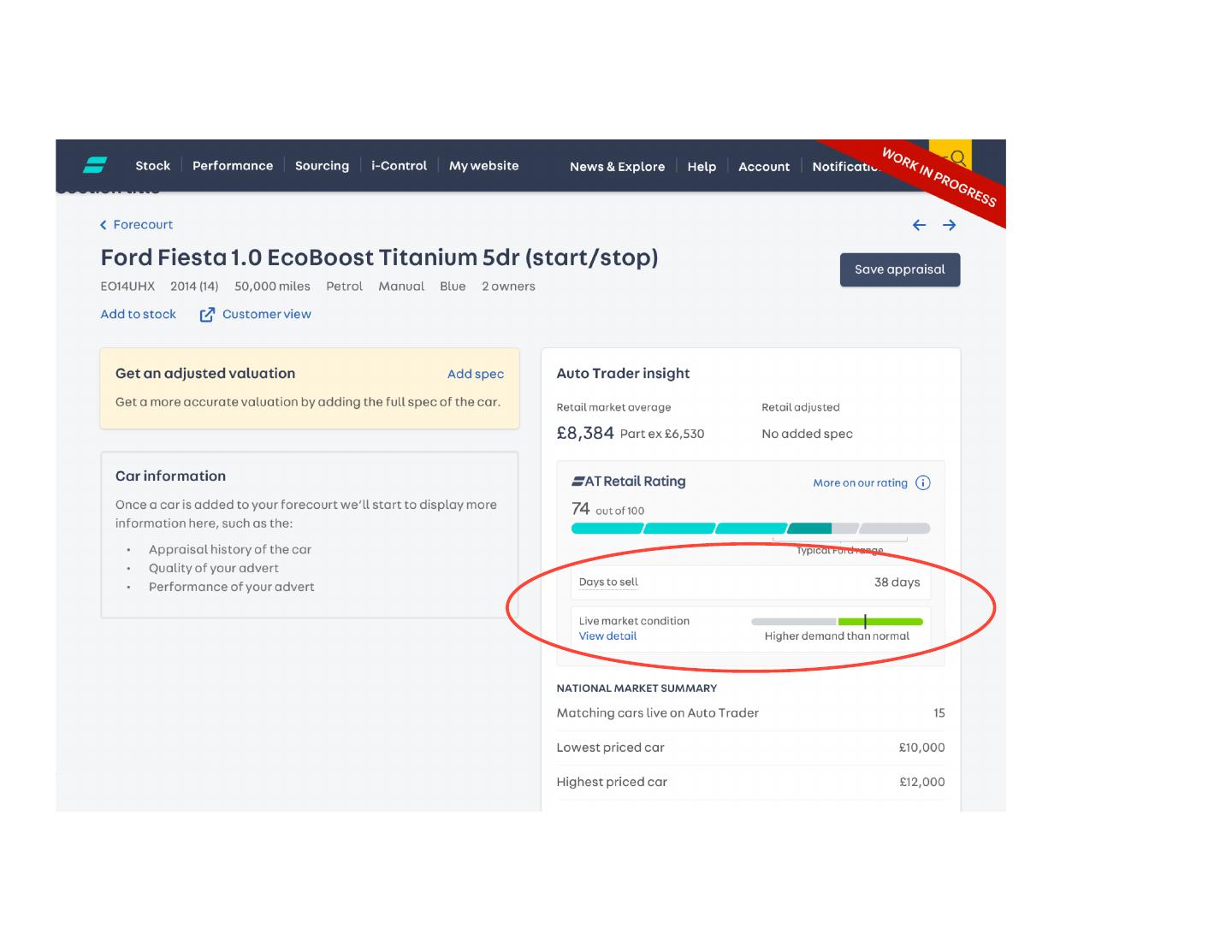Screen dimensions: 1232x952
Task: Click the Blue colour detail
Action: coord(453,286)
